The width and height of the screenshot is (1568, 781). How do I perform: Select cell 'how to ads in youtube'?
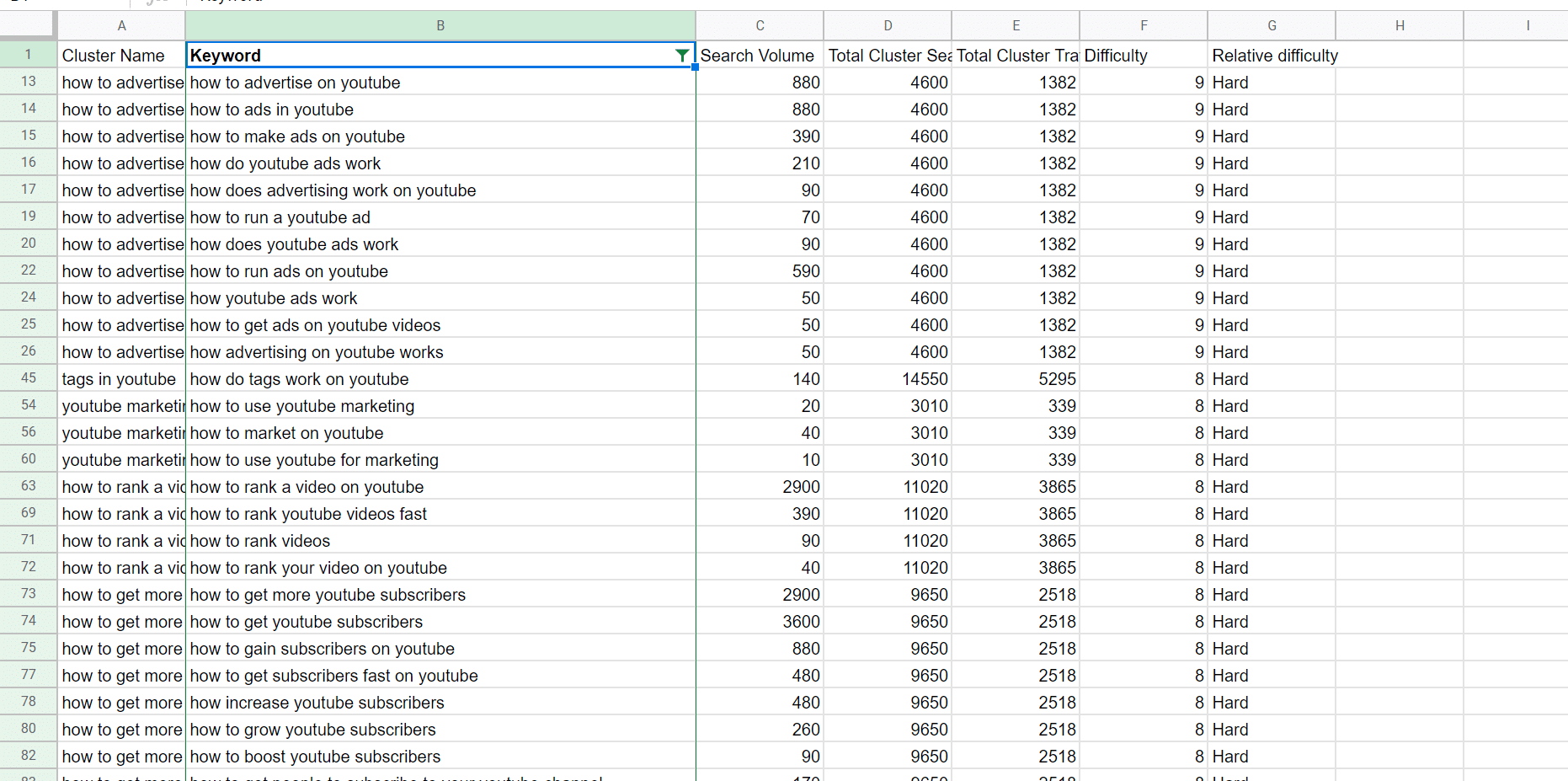(440, 110)
